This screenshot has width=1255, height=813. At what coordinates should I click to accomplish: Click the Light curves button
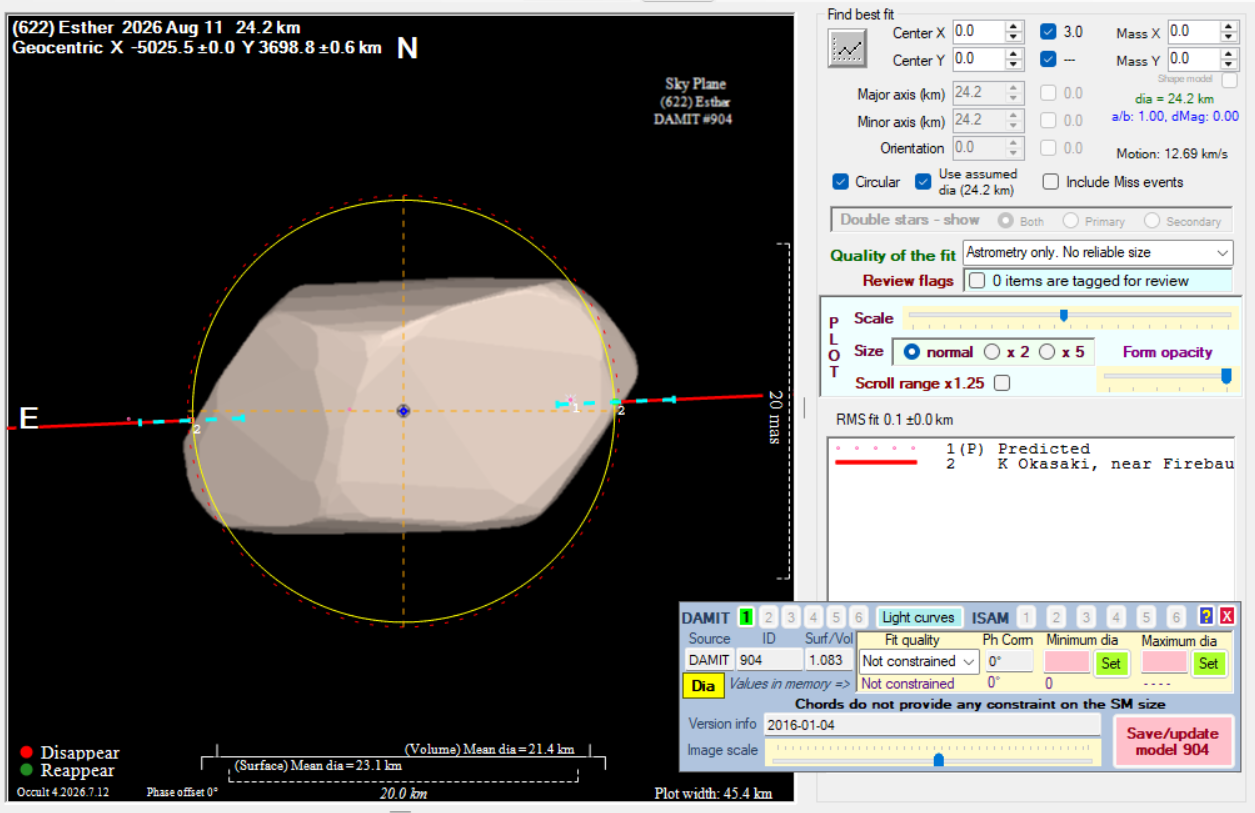(x=918, y=618)
